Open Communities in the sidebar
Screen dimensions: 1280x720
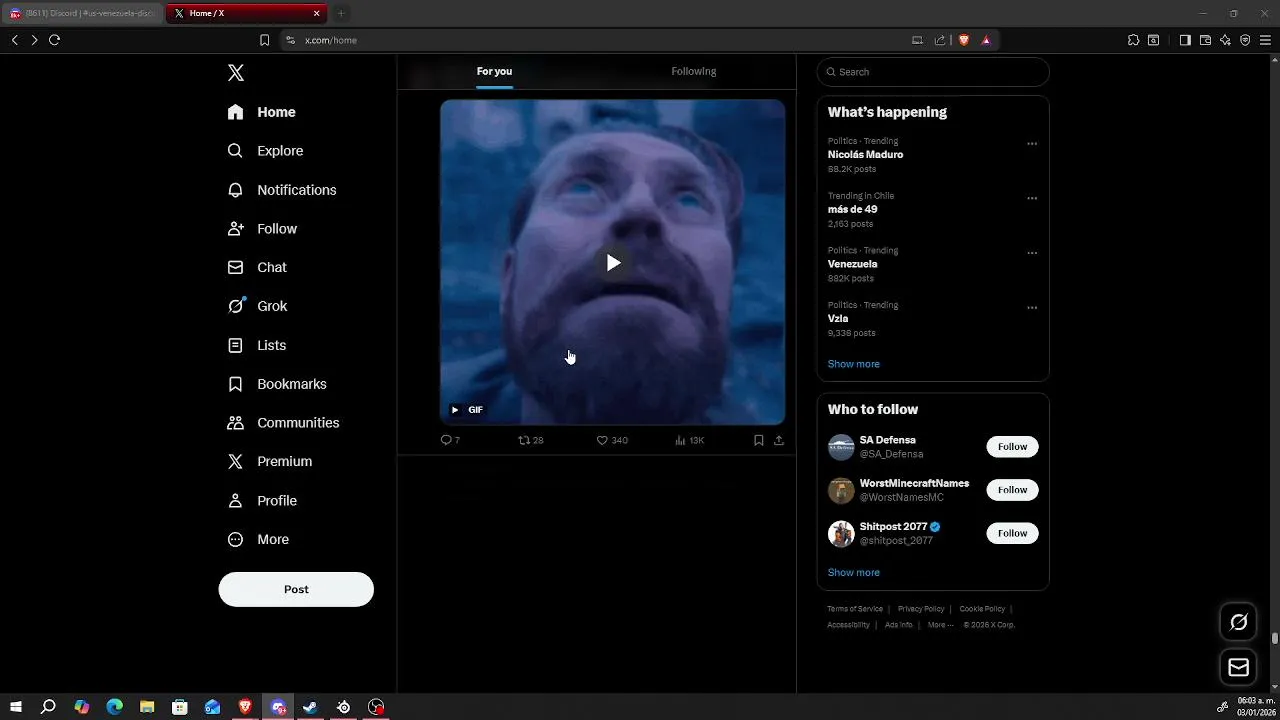pyautogui.click(x=283, y=423)
